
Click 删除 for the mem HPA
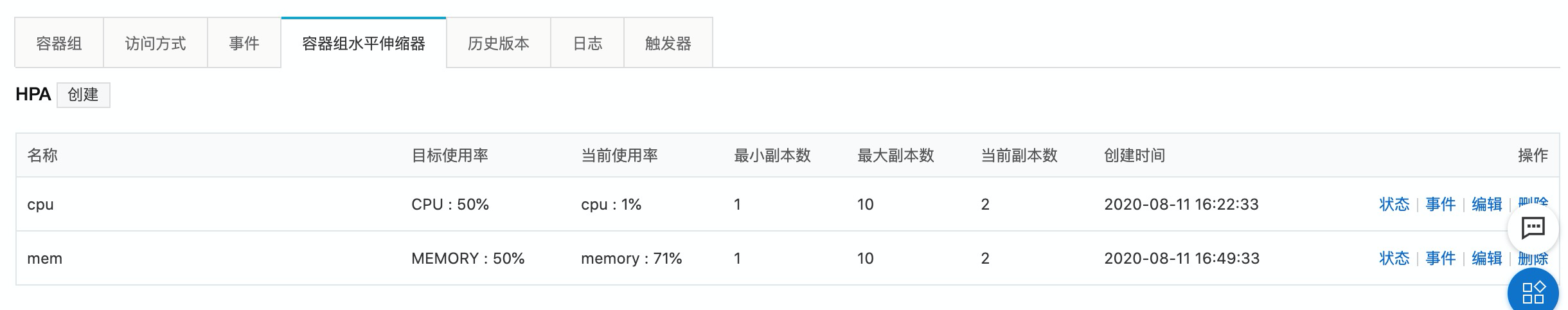point(1533,259)
